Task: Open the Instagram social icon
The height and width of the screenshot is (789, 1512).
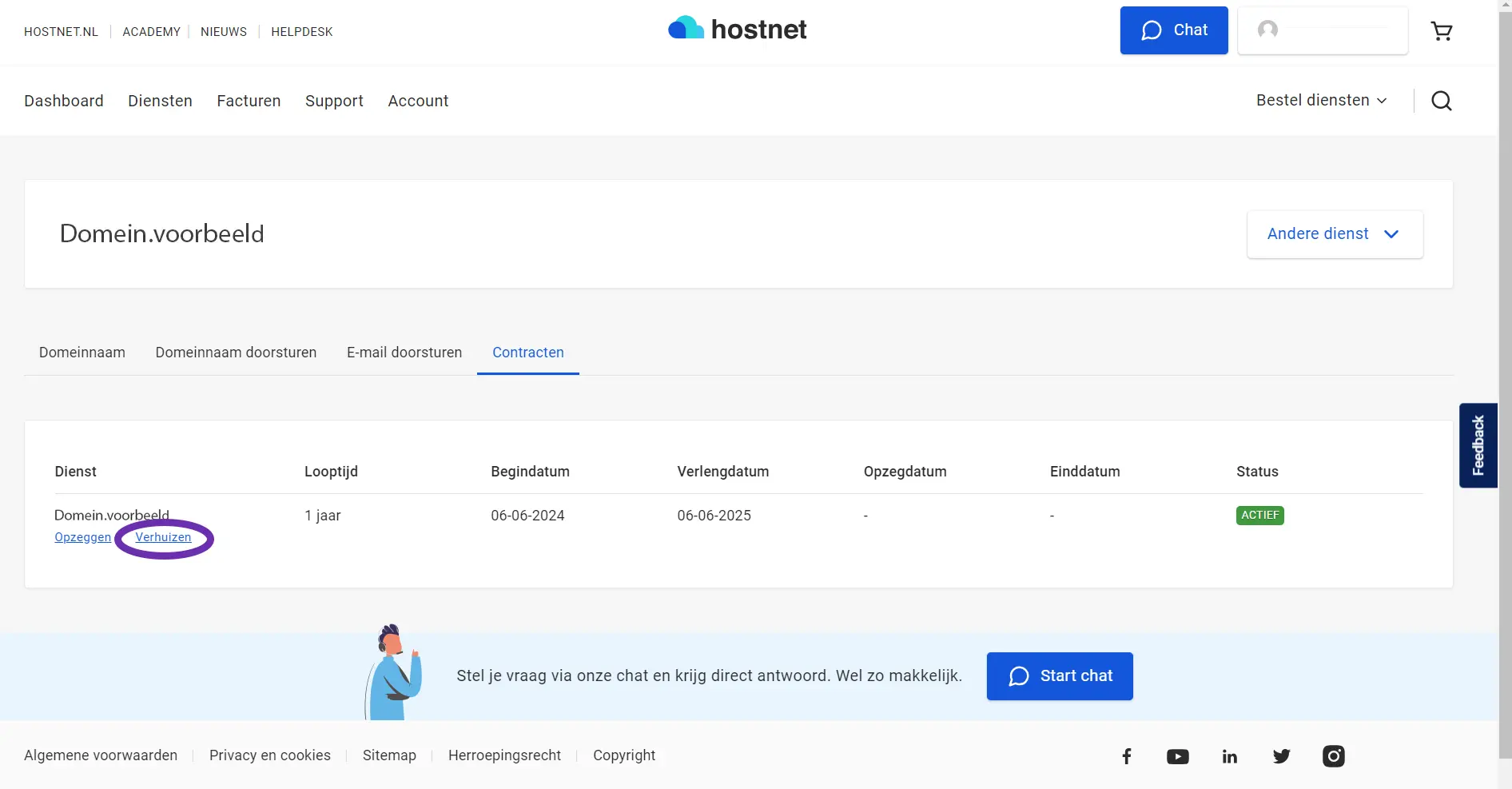Action: click(x=1334, y=756)
